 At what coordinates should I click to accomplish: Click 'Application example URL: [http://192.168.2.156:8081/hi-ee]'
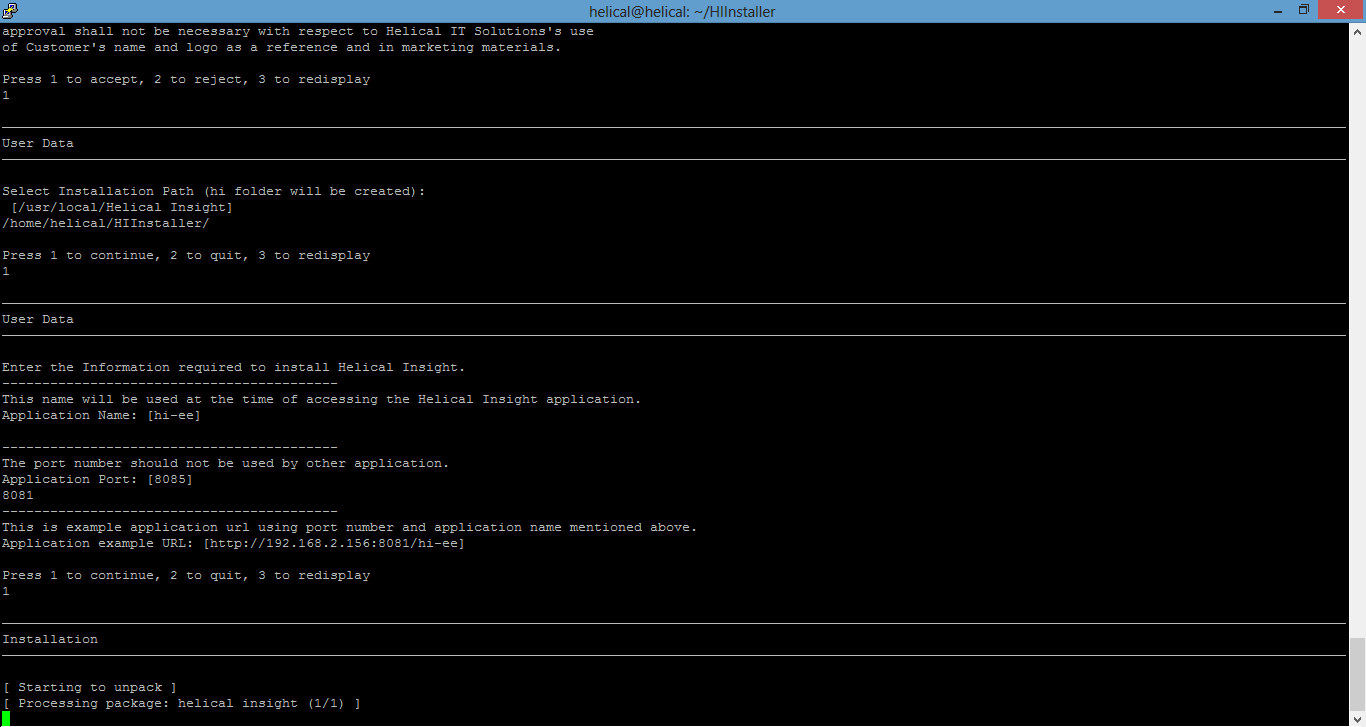(234, 543)
